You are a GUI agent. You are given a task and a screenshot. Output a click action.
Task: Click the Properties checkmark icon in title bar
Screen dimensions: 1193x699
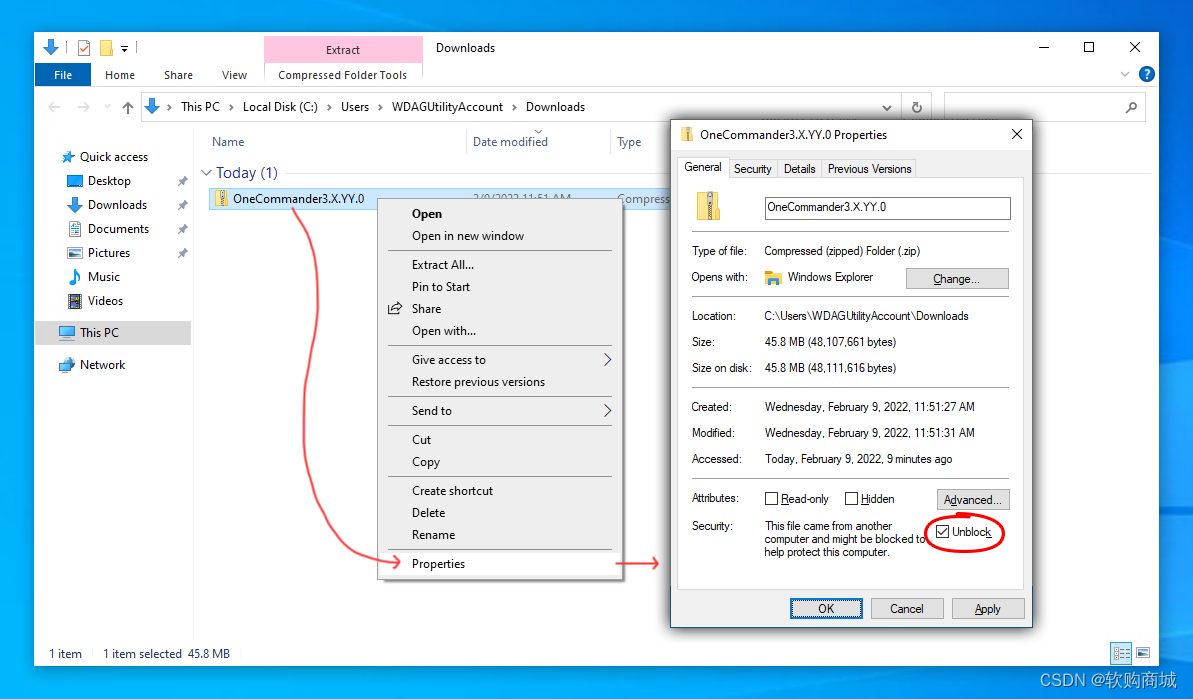(x=84, y=48)
